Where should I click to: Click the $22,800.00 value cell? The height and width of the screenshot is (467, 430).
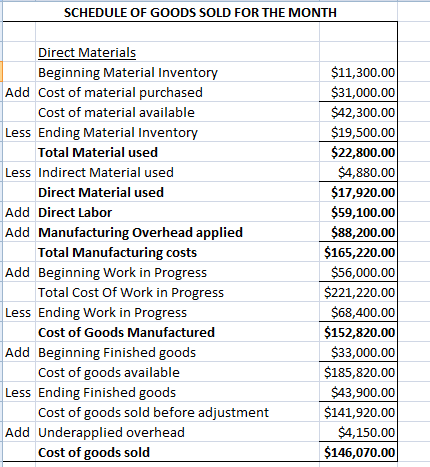click(358, 152)
